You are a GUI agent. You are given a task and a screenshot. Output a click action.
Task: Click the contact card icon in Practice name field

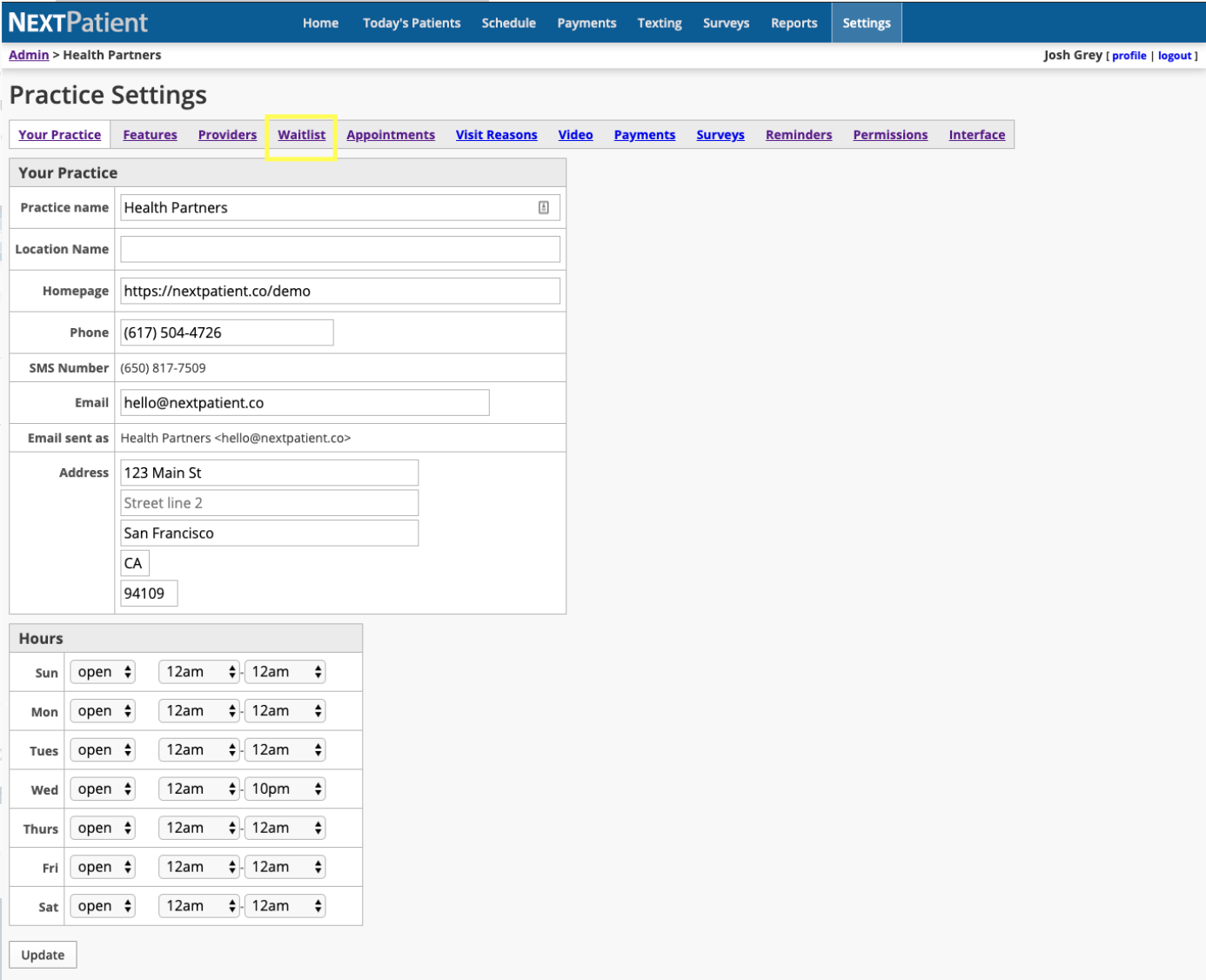(543, 208)
